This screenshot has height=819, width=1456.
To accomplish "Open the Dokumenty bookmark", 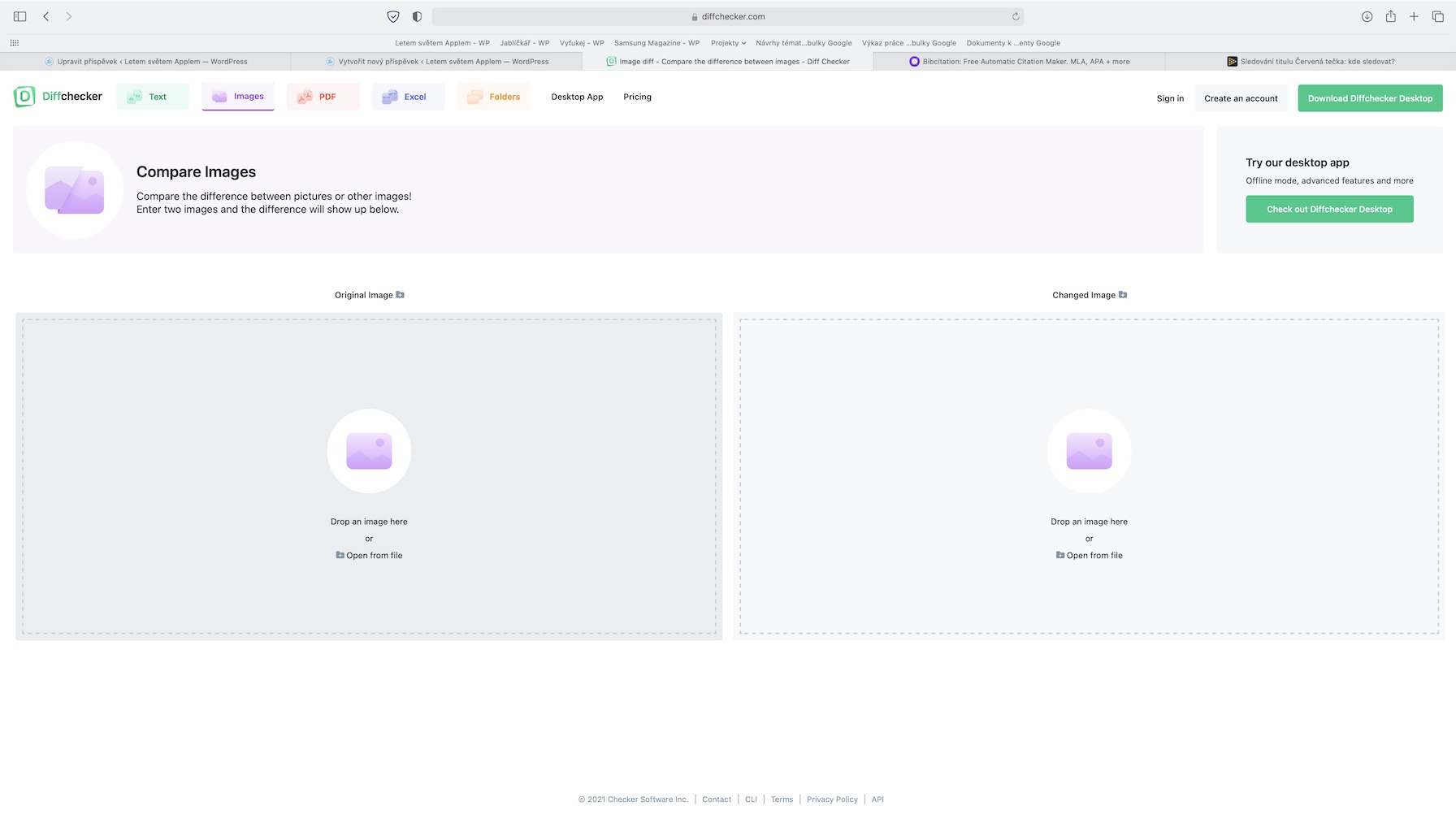I will click(1013, 43).
